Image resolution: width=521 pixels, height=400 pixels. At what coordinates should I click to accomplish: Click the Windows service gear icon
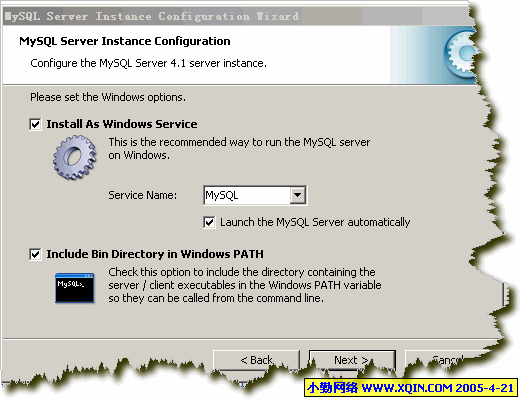point(74,157)
